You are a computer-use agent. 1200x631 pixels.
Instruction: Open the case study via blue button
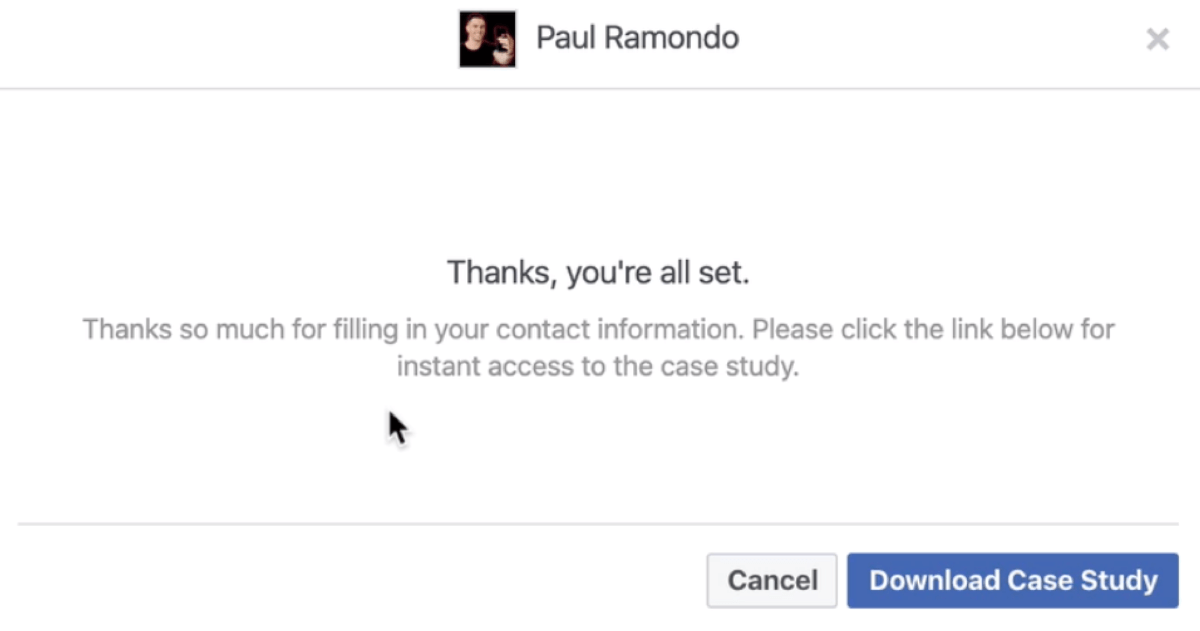tap(1013, 581)
